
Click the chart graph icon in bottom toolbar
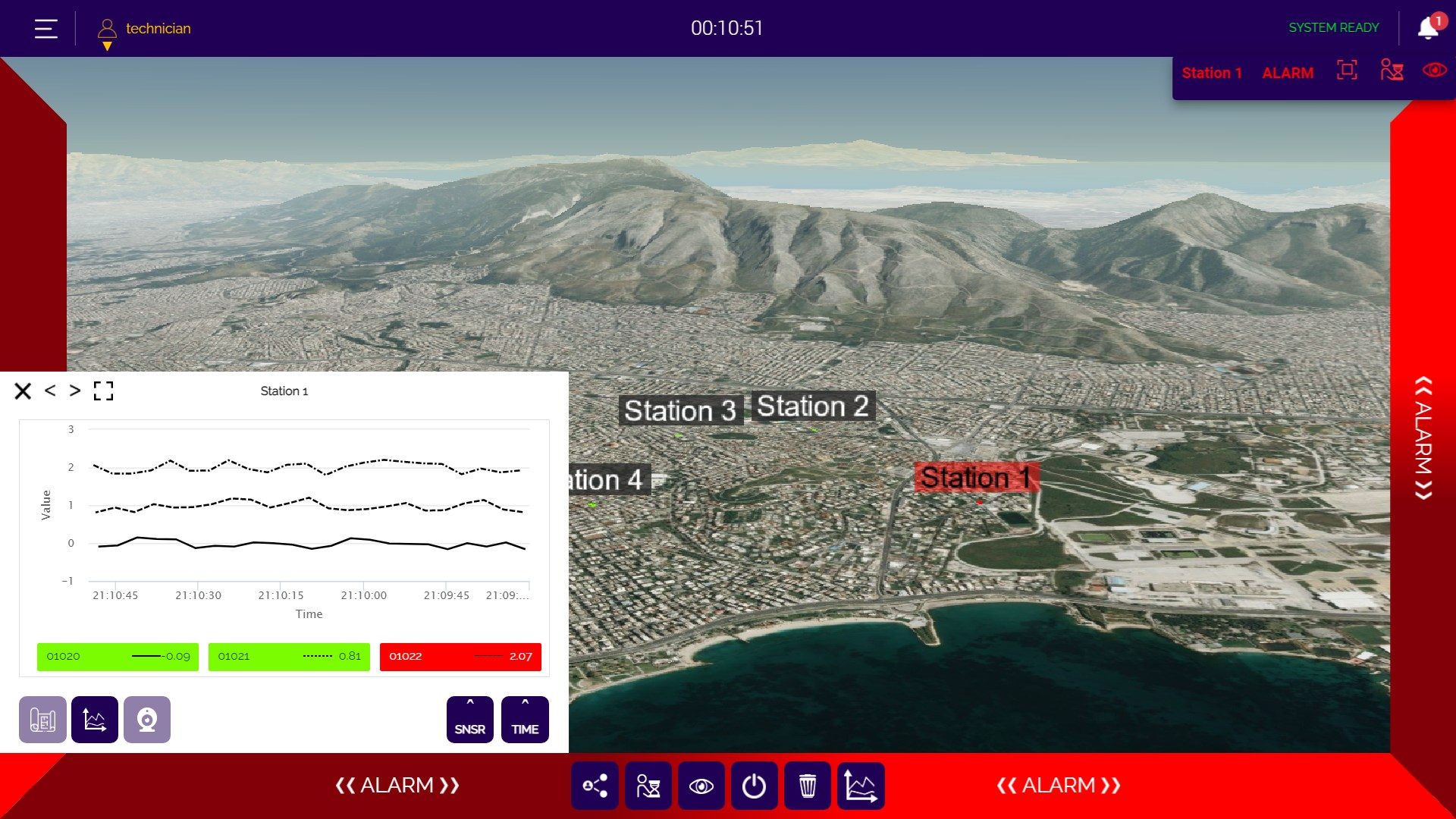pos(861,786)
